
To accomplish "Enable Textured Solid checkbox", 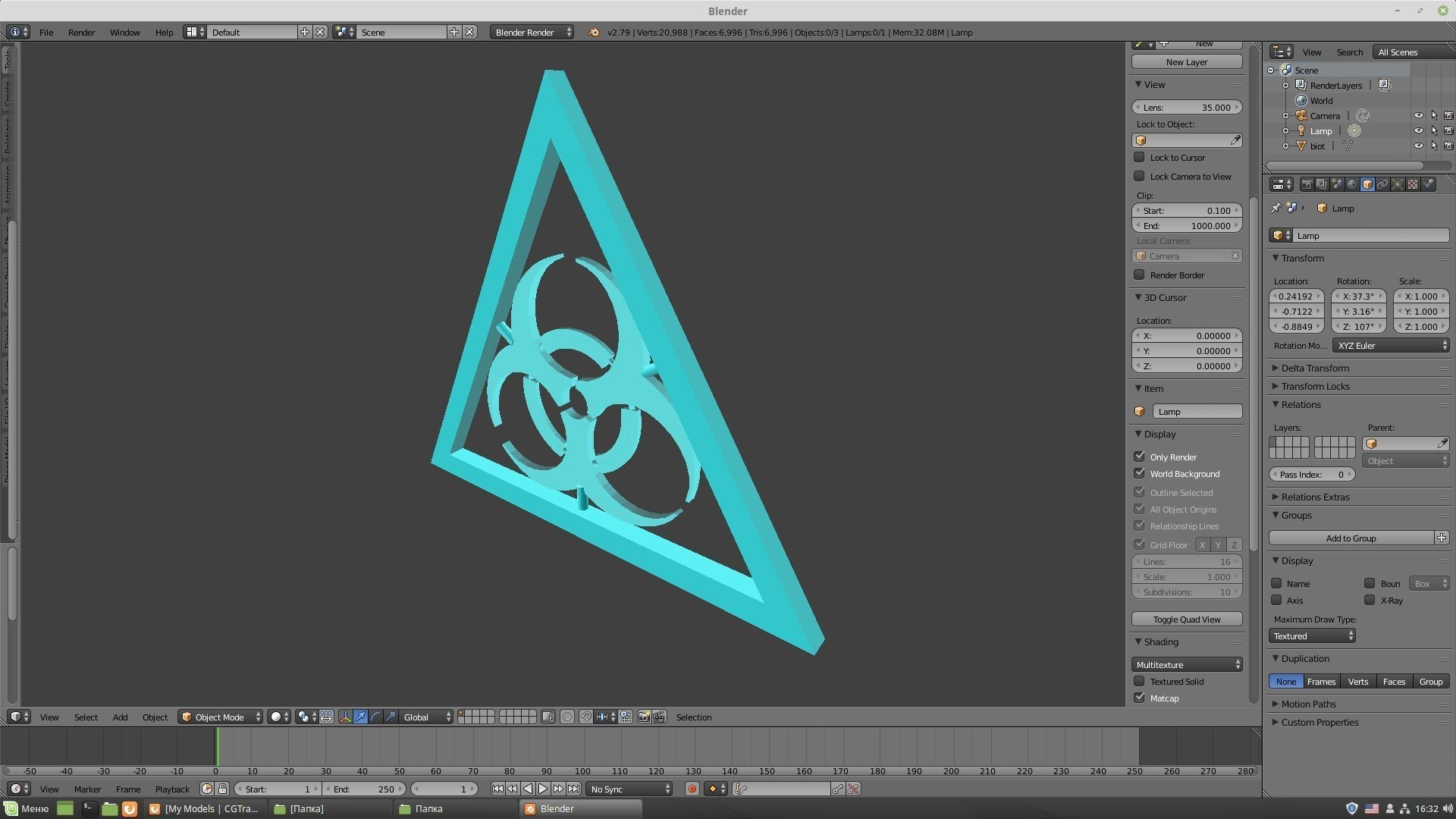I will pyautogui.click(x=1139, y=682).
